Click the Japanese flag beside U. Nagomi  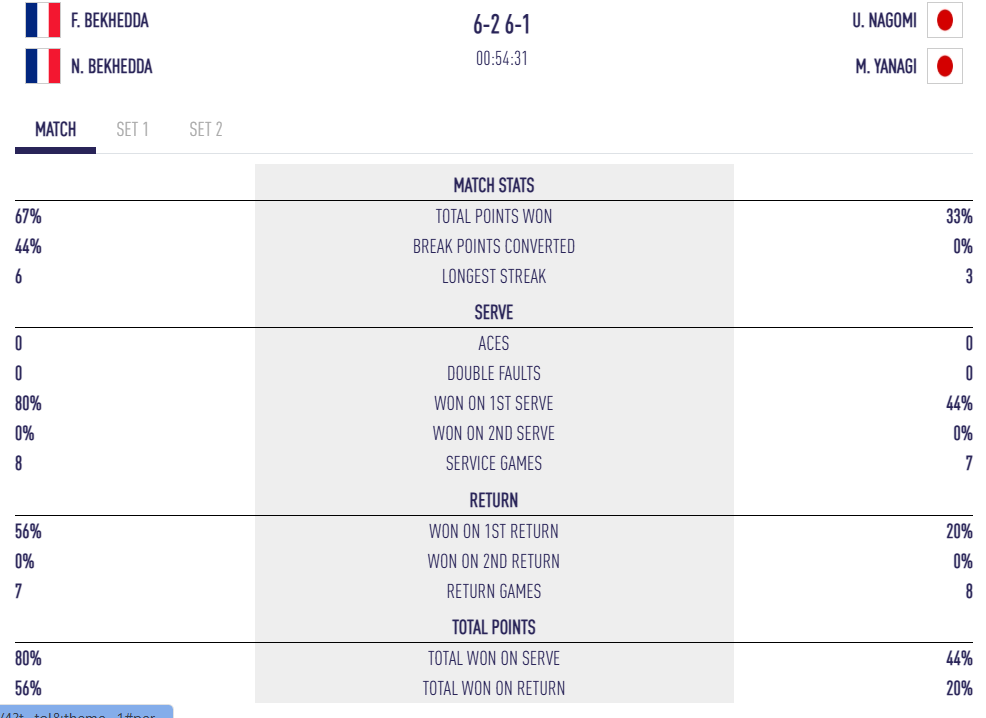(x=944, y=19)
